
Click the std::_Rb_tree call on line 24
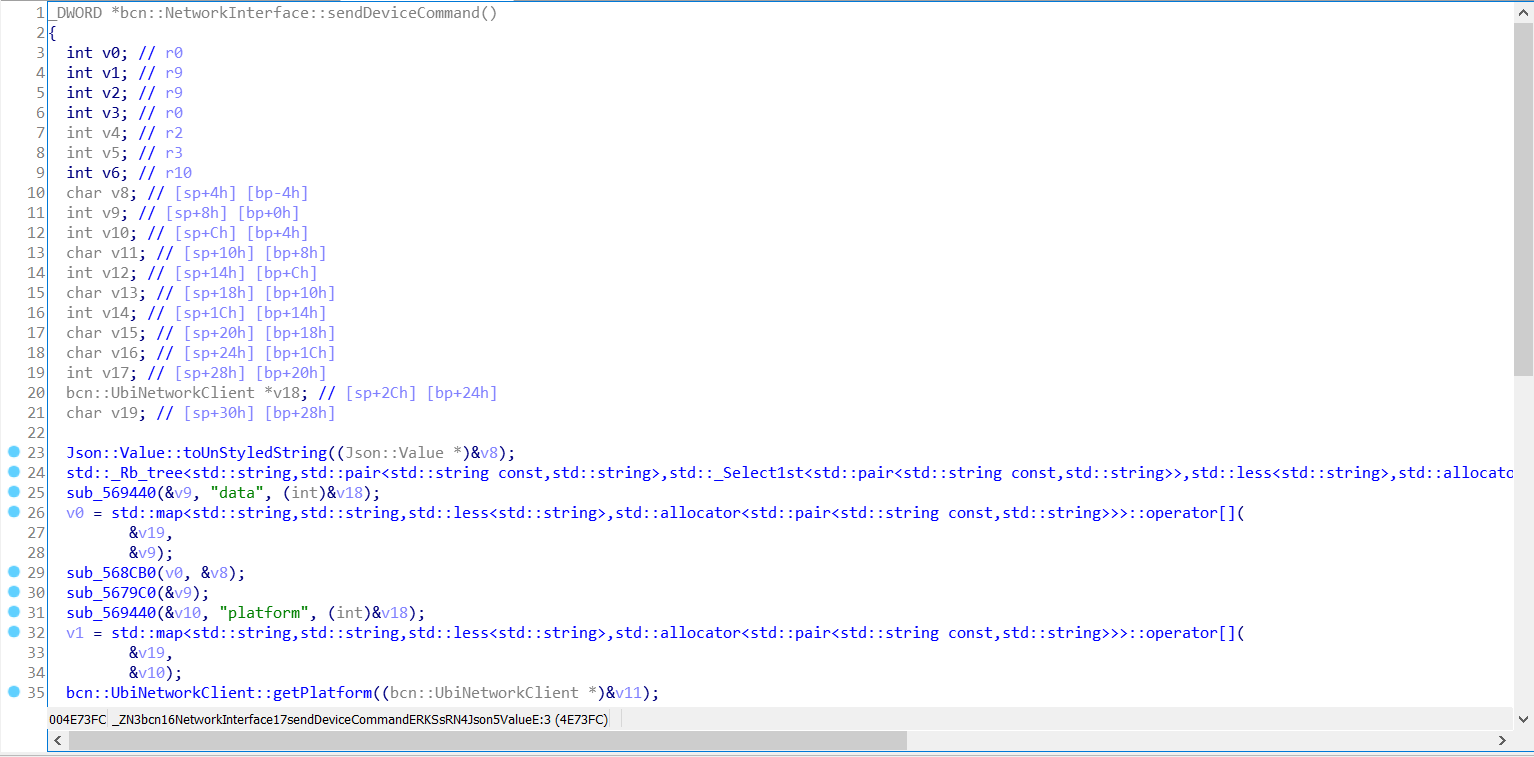click(x=790, y=473)
